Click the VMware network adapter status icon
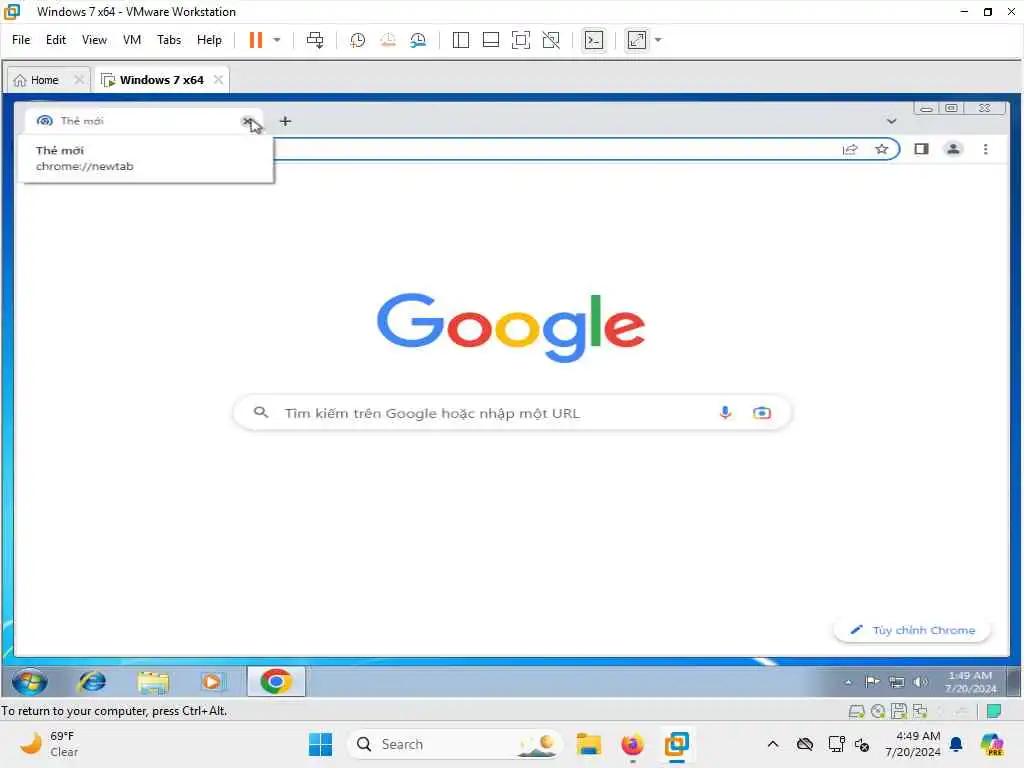This screenshot has height=768, width=1024. 920,711
